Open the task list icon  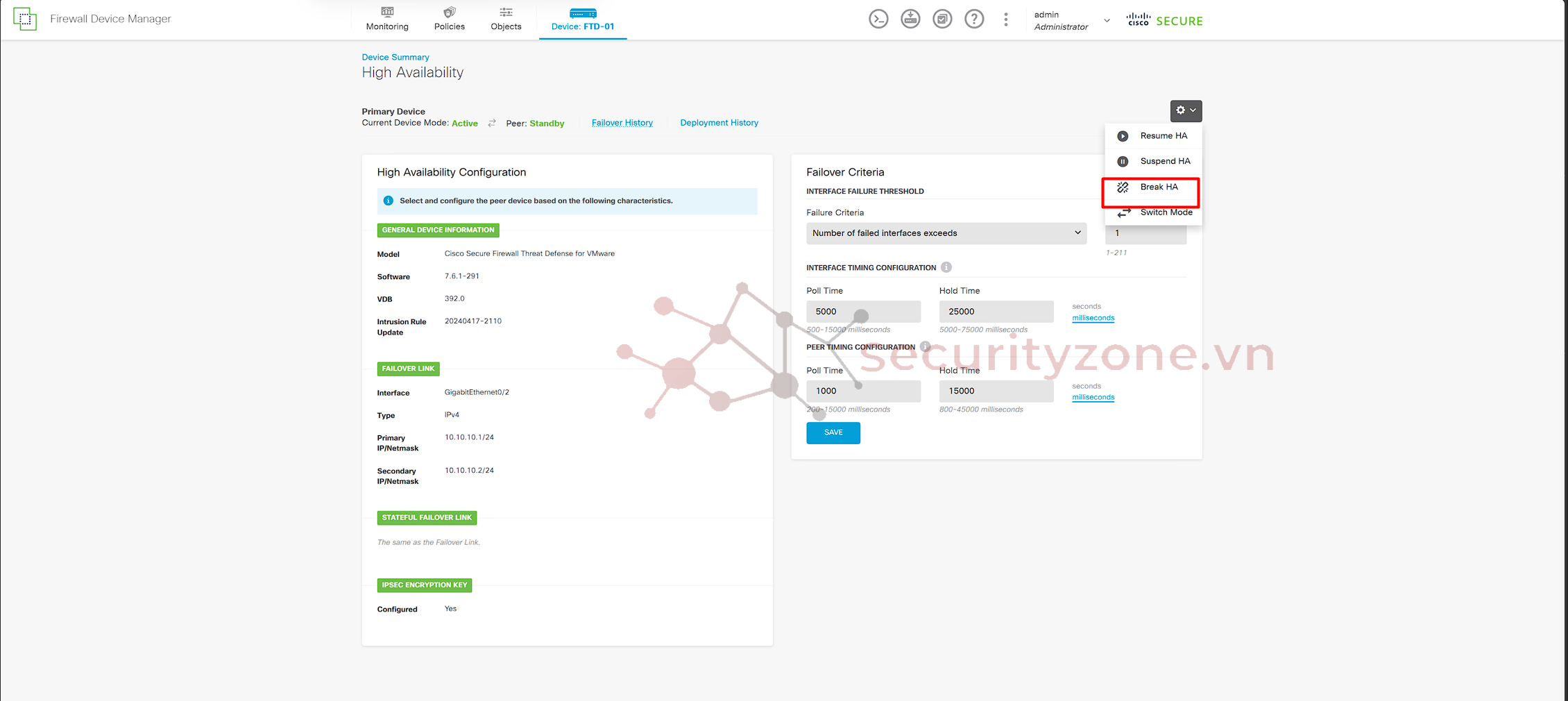click(x=942, y=19)
